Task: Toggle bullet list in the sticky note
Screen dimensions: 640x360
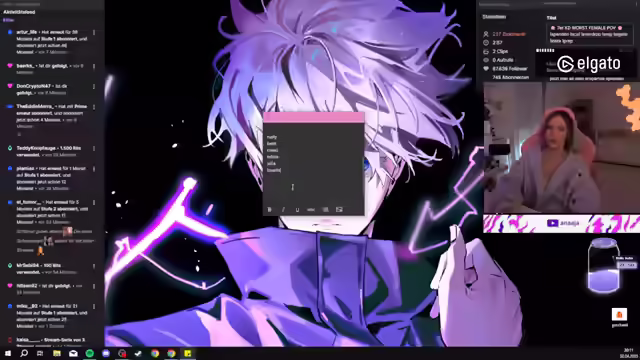Action: 325,209
